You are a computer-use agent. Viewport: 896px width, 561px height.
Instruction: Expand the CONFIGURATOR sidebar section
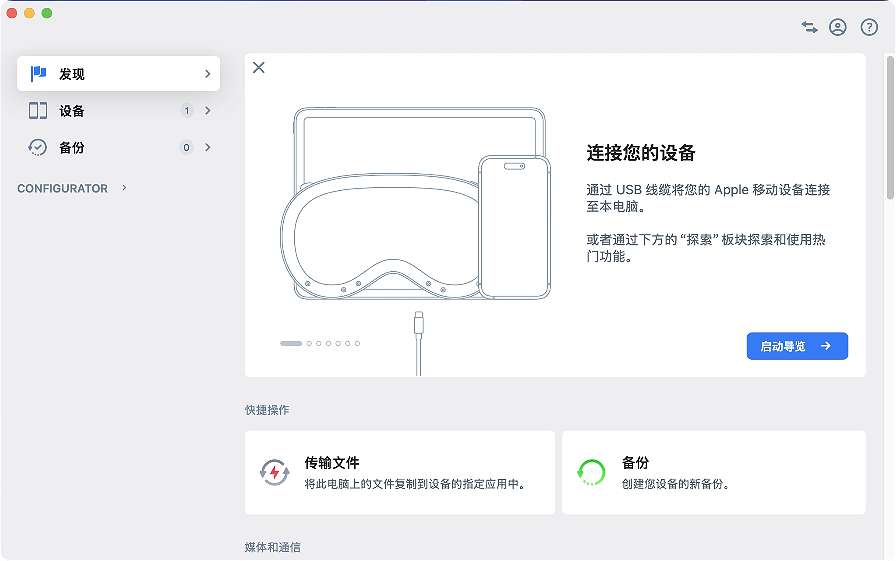coord(124,188)
